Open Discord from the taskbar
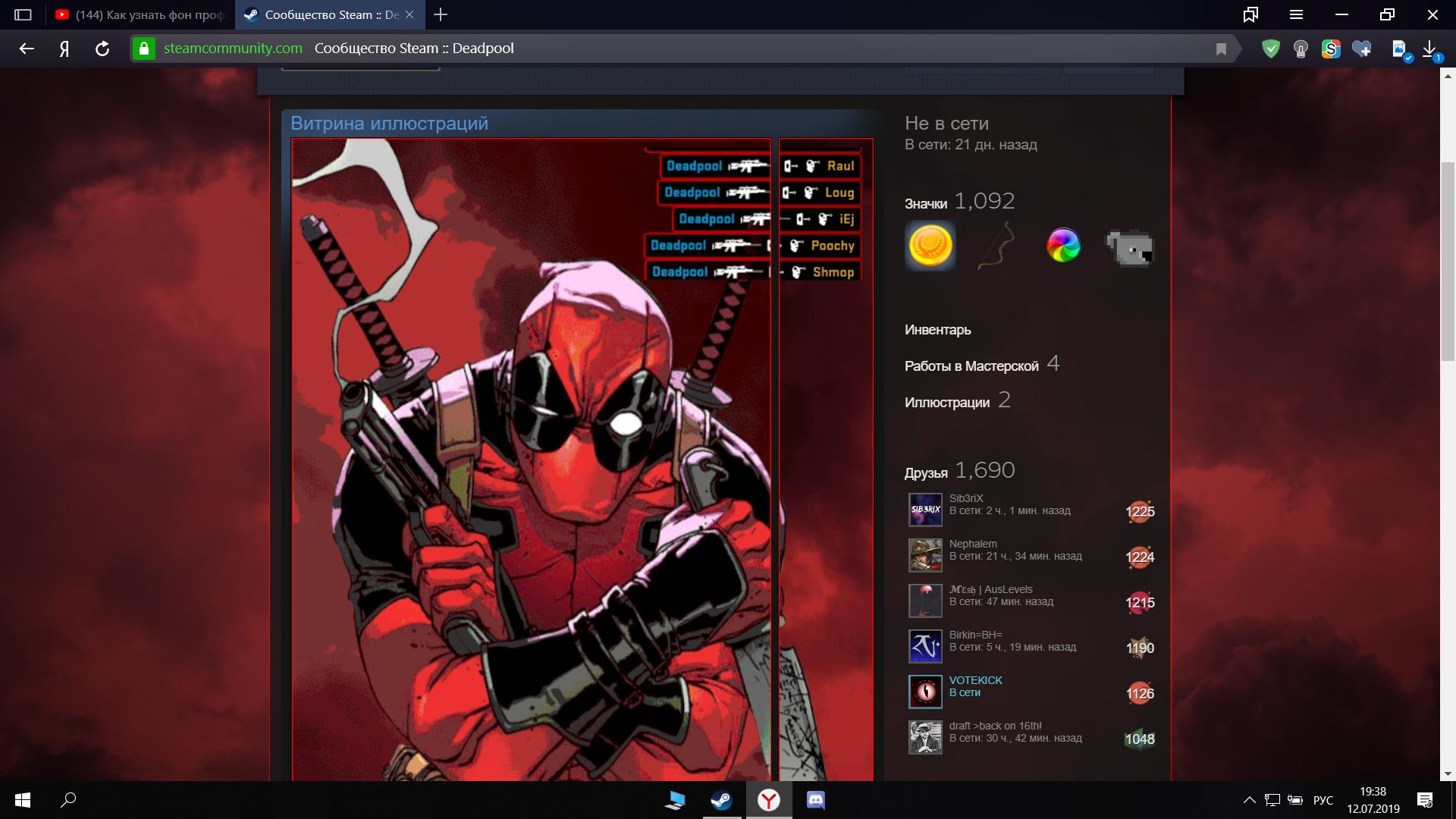 (x=816, y=800)
